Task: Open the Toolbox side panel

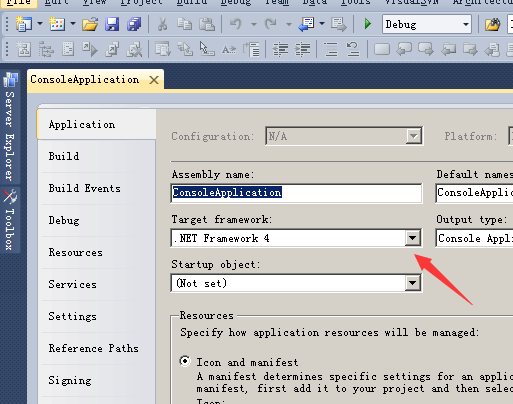Action: point(10,220)
